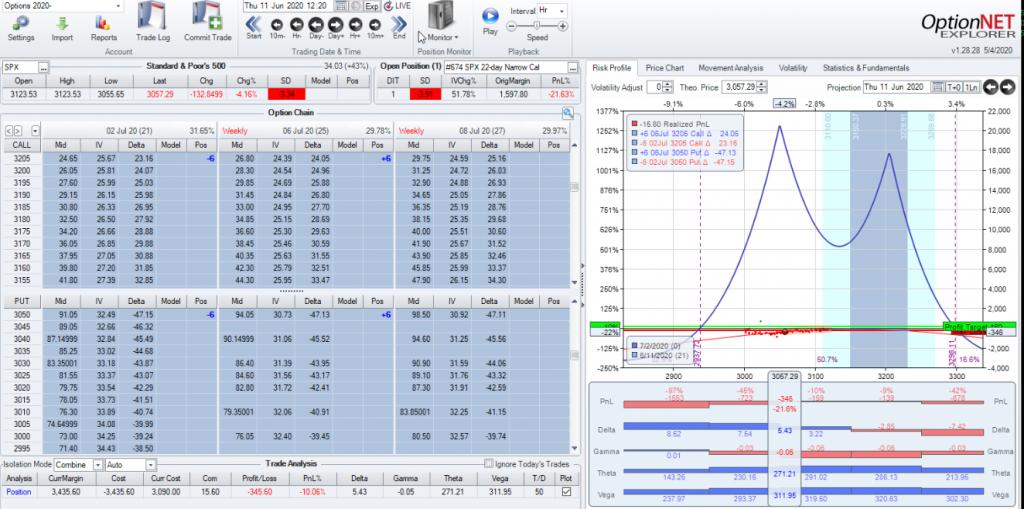Screen dimensions: 1024x509
Task: Switch to LIVE mode
Action: [397, 6]
